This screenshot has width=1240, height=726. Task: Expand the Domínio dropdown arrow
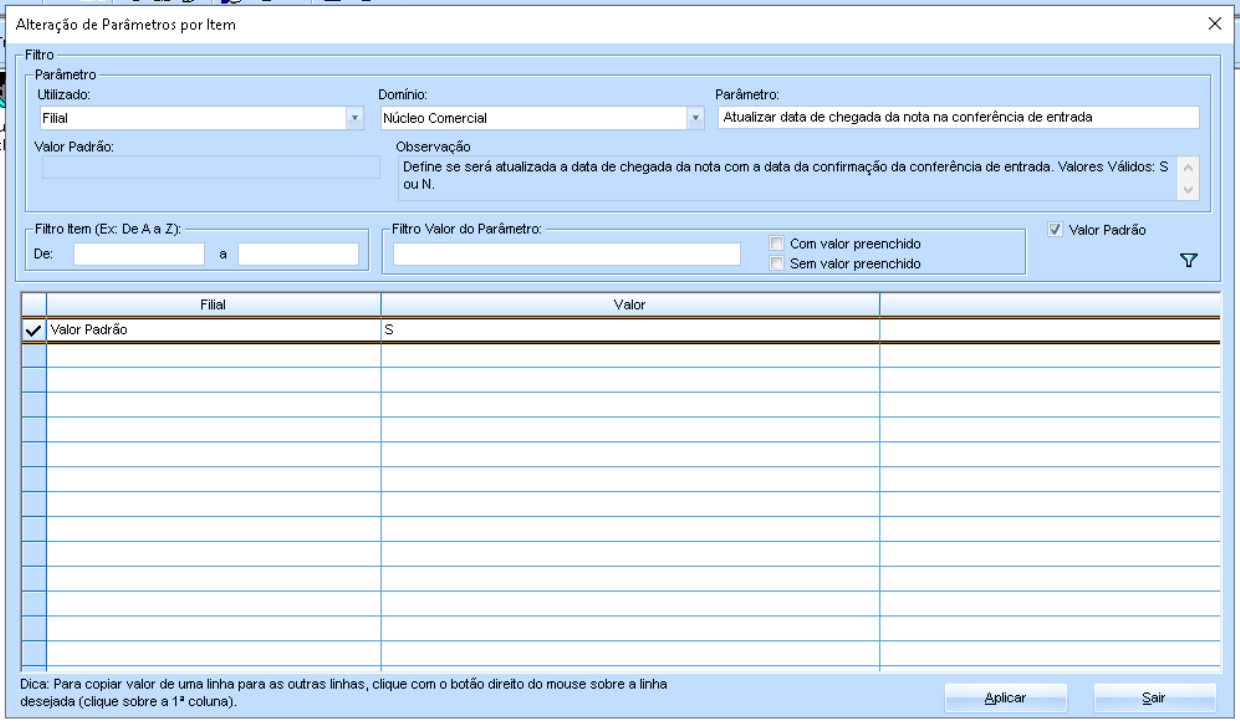click(x=696, y=118)
